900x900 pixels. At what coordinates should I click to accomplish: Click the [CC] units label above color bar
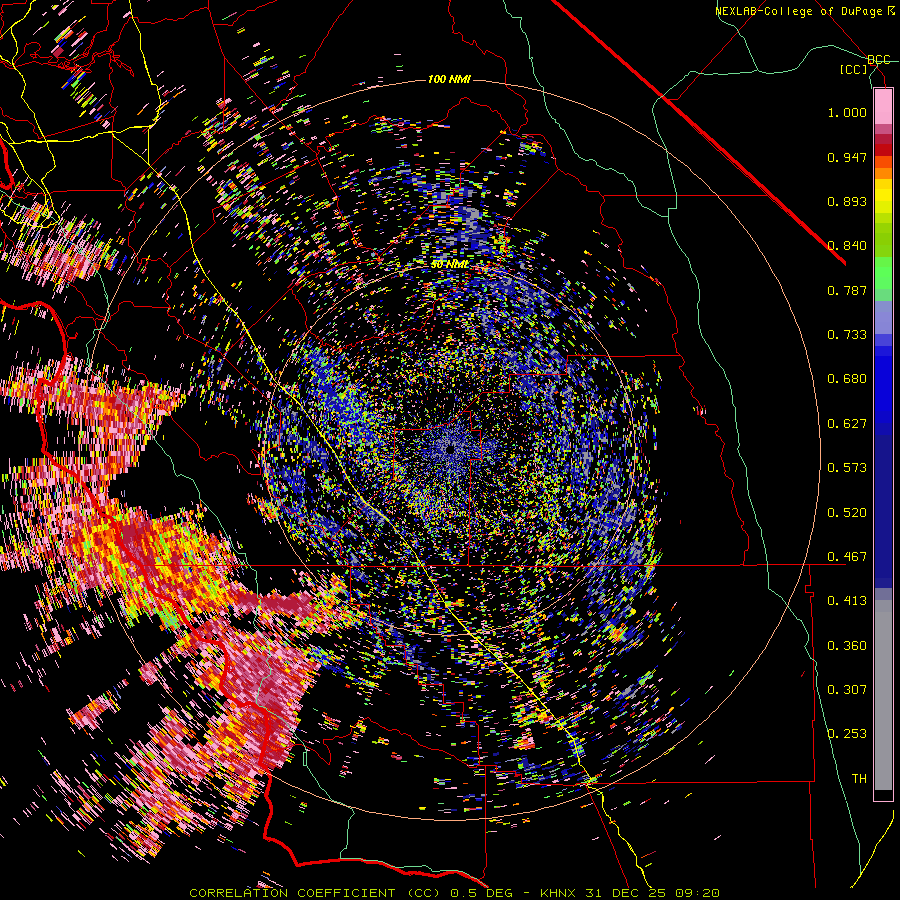coord(854,69)
